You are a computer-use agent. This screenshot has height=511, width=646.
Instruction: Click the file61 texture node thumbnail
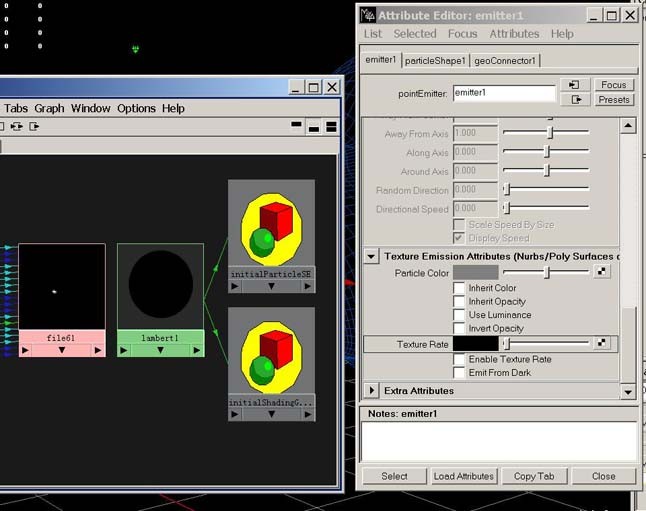tap(61, 287)
